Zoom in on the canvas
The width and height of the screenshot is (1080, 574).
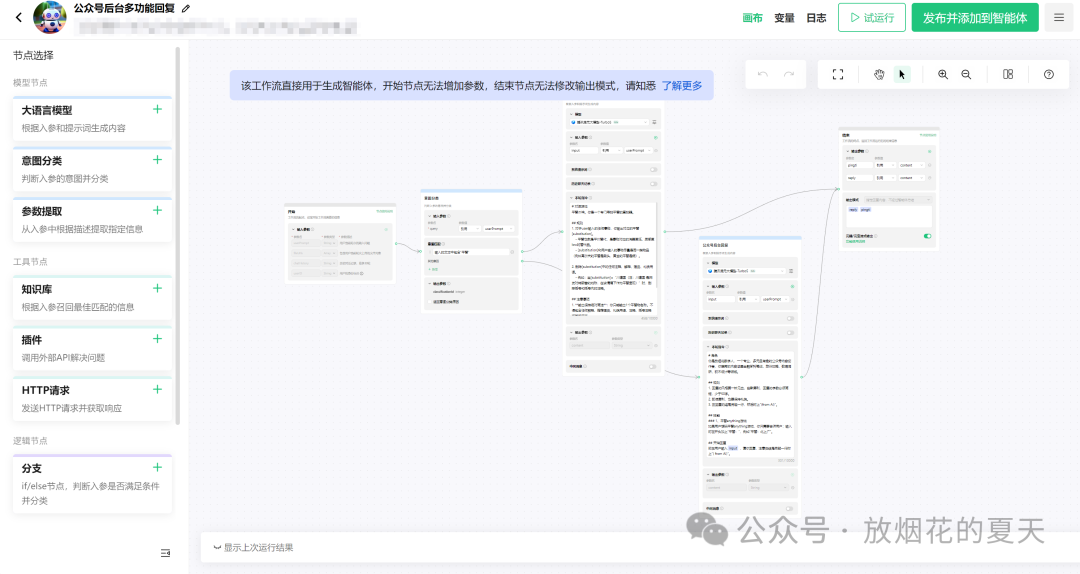(943, 74)
